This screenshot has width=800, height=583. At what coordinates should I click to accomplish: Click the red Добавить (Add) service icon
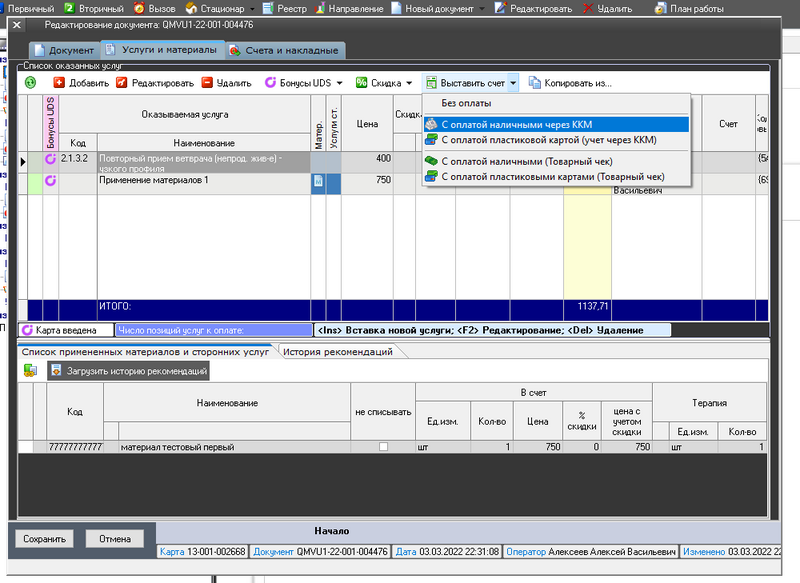click(59, 83)
